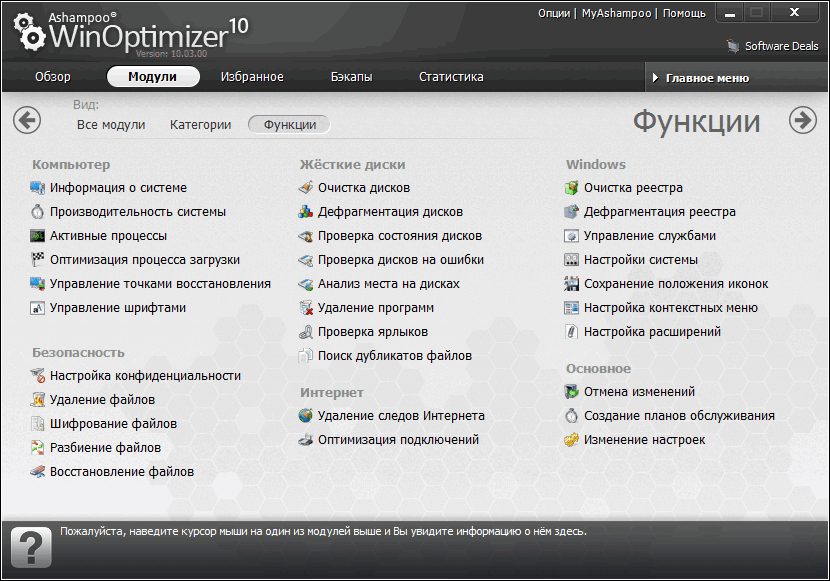Switch to the 'Статистика' tab
Viewport: 830px width, 581px height.
pos(451,77)
